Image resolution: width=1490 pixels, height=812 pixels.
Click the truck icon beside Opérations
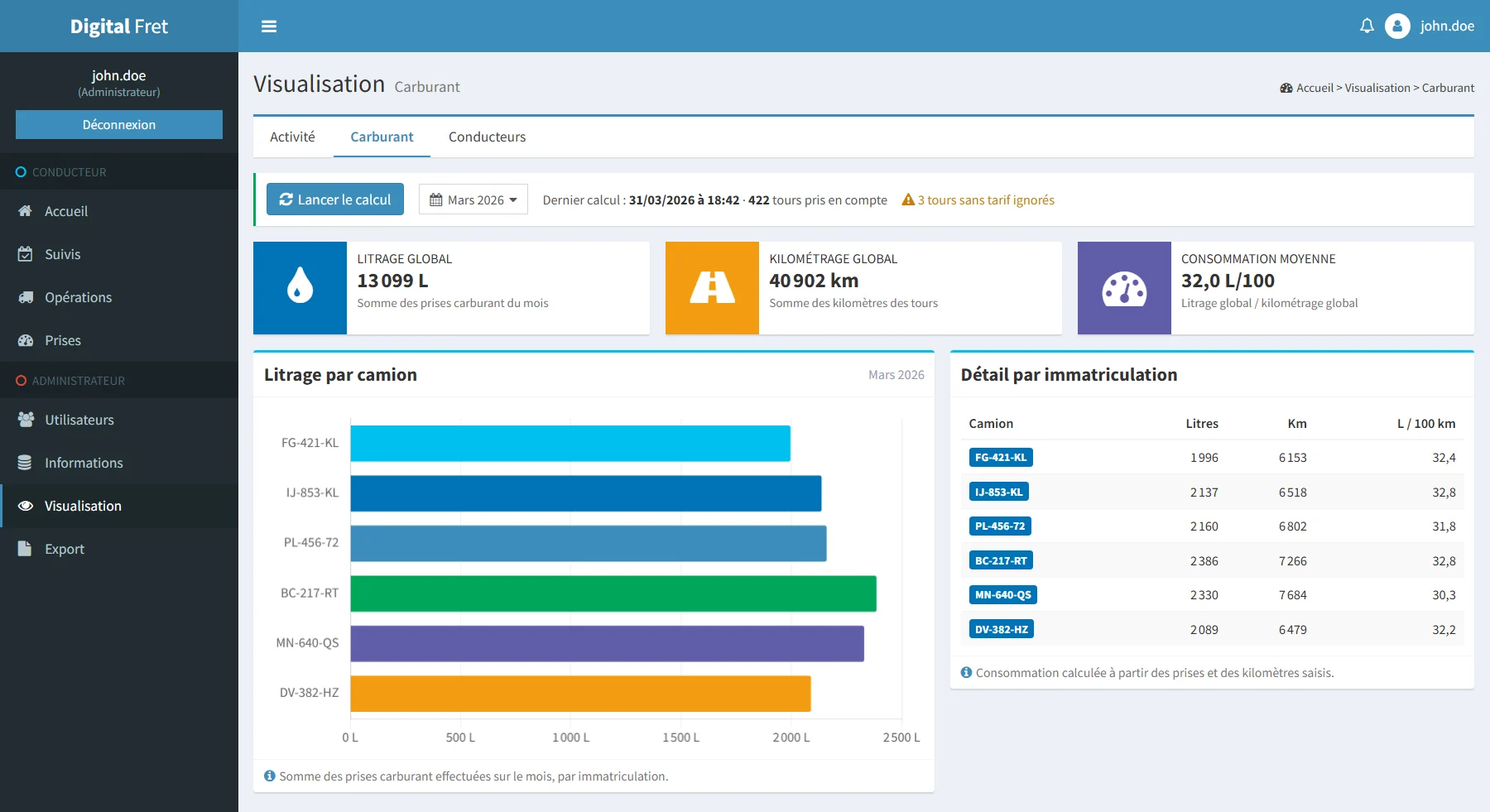tap(26, 297)
